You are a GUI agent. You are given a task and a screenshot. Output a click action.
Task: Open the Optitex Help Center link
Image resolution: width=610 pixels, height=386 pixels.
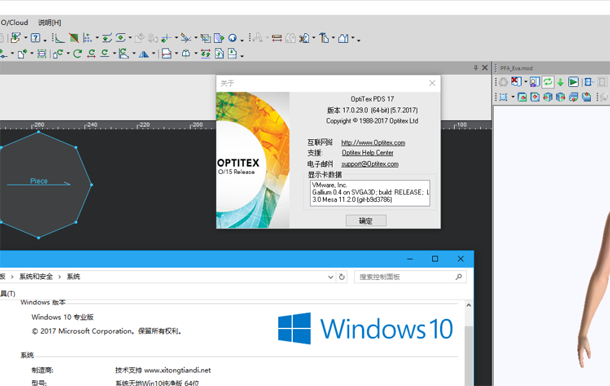coord(368,153)
